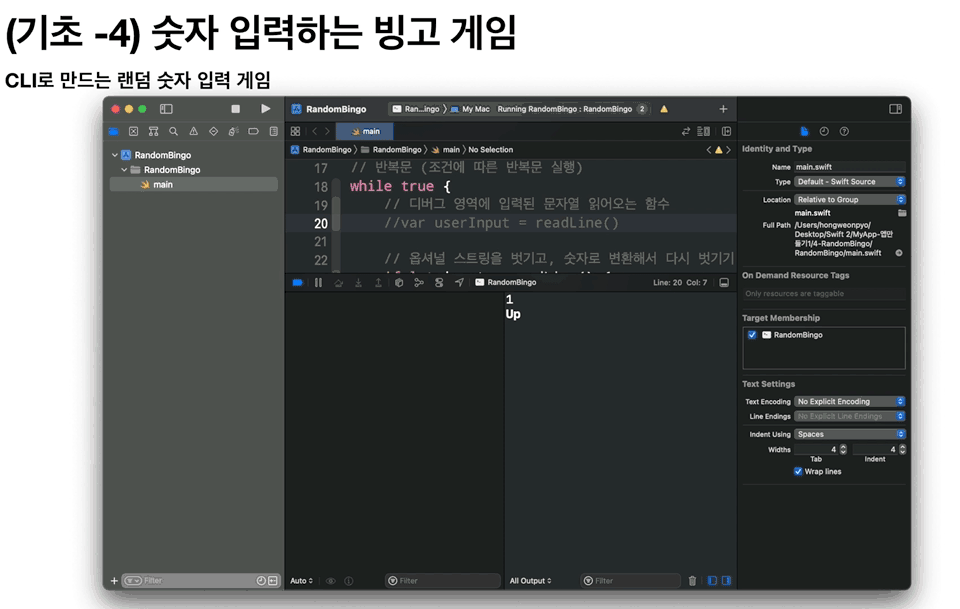Click the Name field main.swift
The image size is (960, 609).
[x=849, y=166]
